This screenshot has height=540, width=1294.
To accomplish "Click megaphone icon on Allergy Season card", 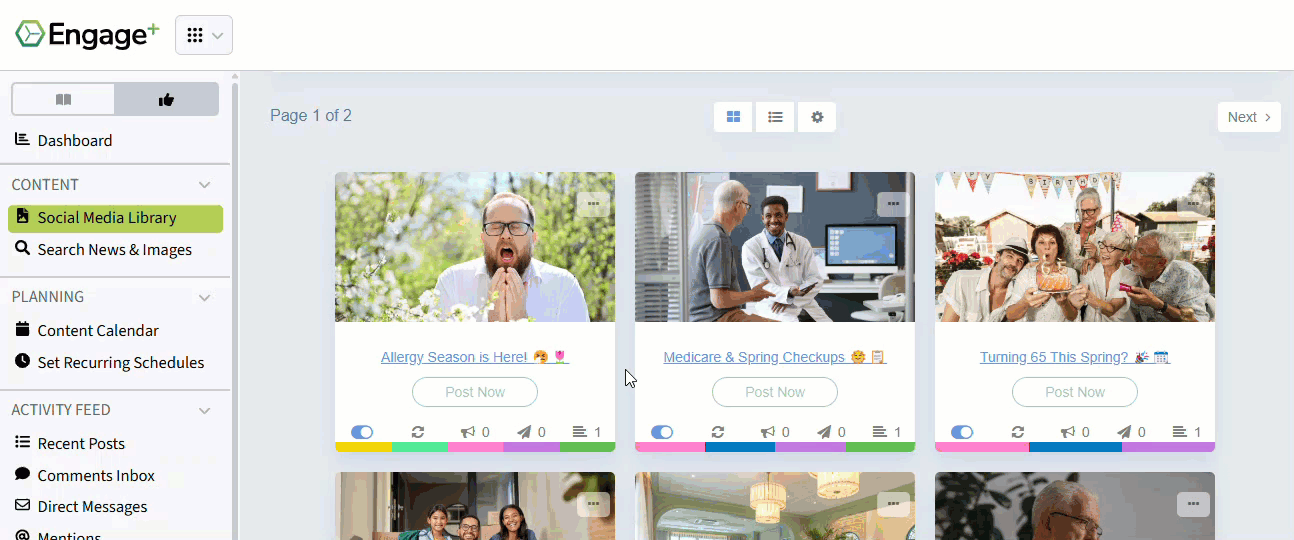I will pos(468,432).
